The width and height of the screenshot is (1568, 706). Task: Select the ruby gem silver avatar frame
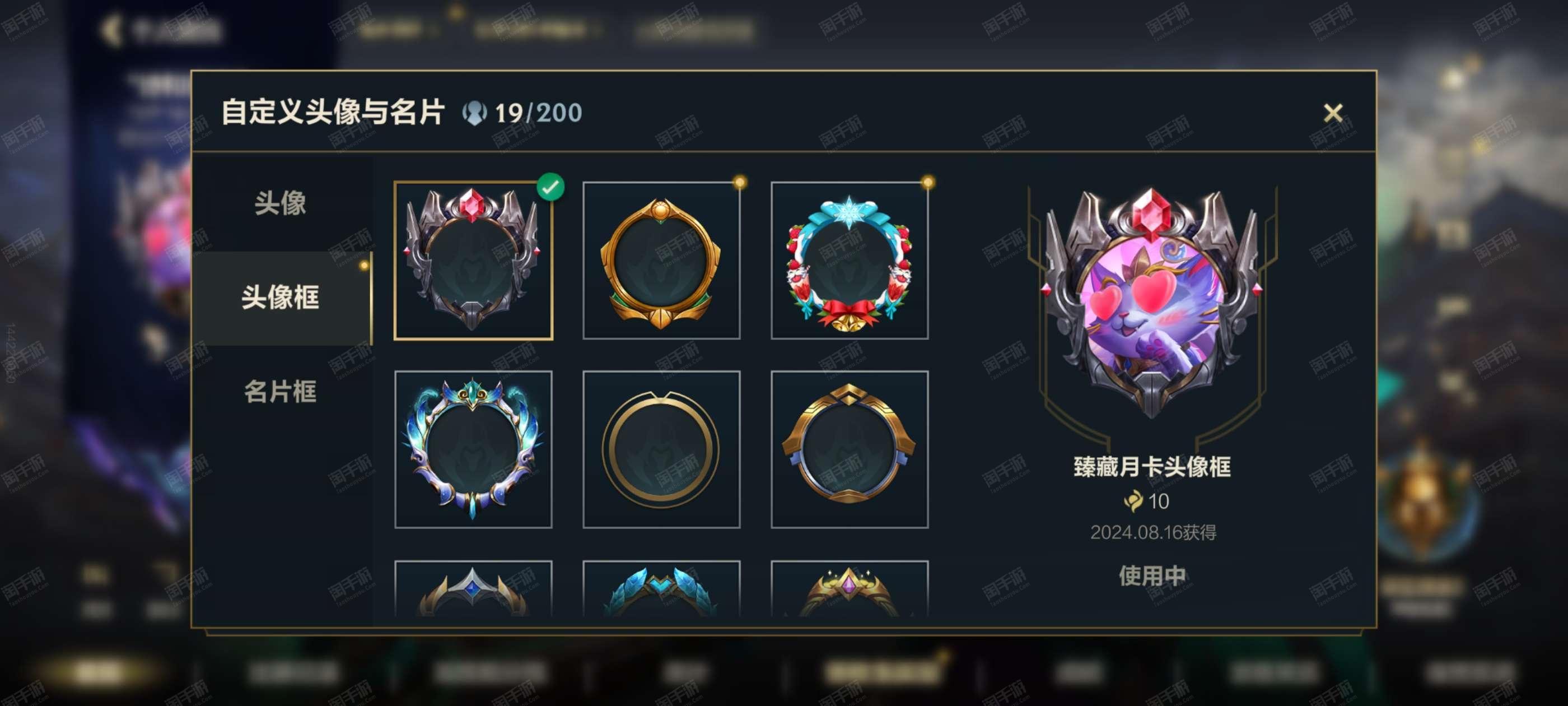tap(473, 260)
